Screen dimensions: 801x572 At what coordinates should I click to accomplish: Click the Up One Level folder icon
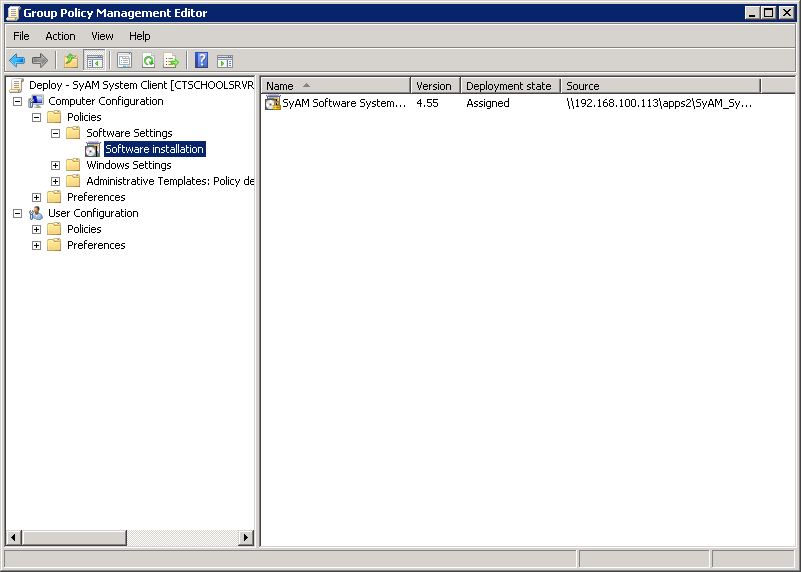click(71, 61)
